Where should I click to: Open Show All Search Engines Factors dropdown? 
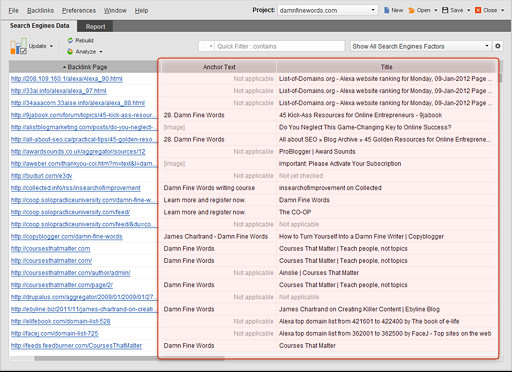coord(421,46)
